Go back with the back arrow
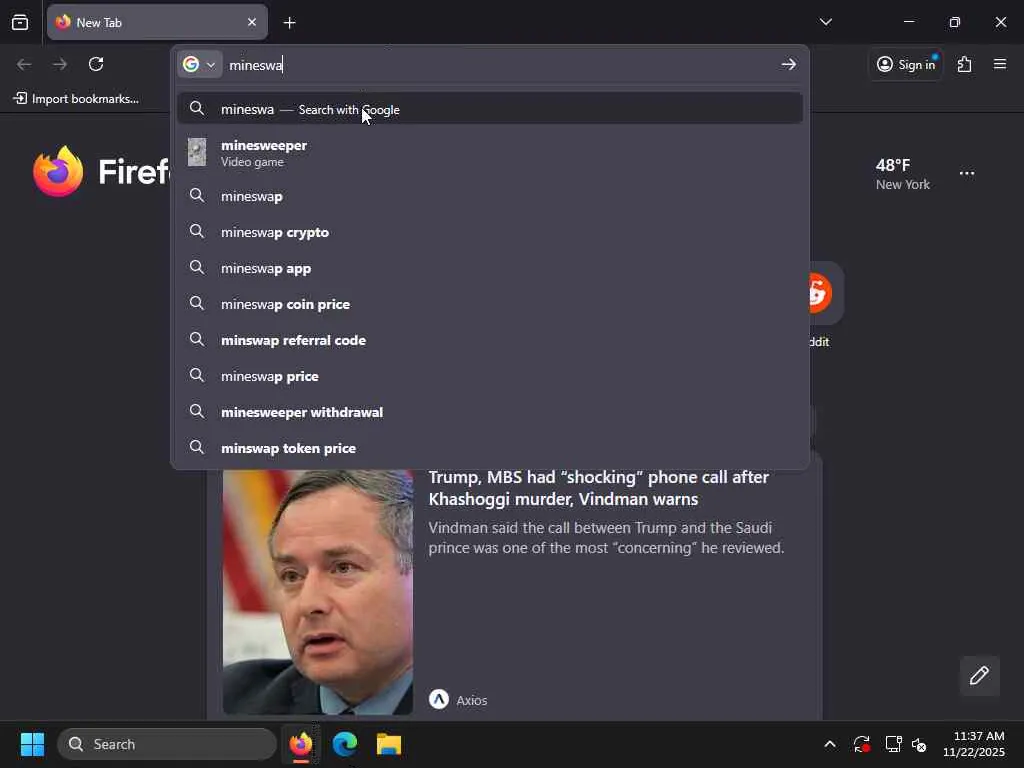1024x768 pixels. pyautogui.click(x=24, y=64)
